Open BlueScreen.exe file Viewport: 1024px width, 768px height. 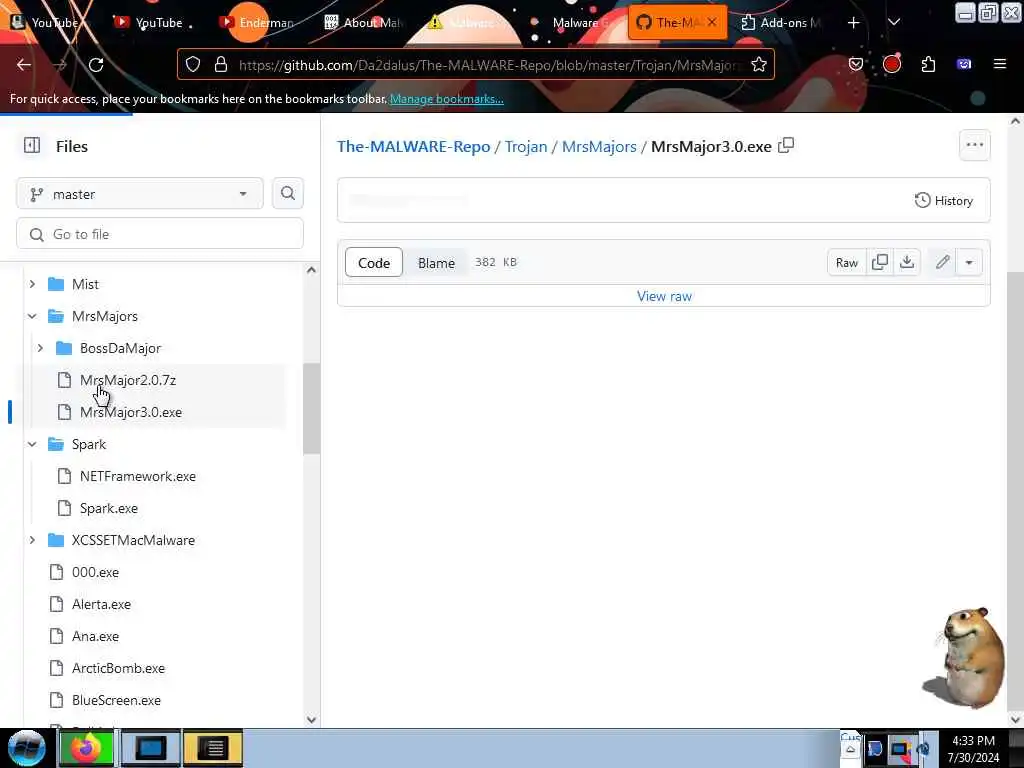(116, 700)
